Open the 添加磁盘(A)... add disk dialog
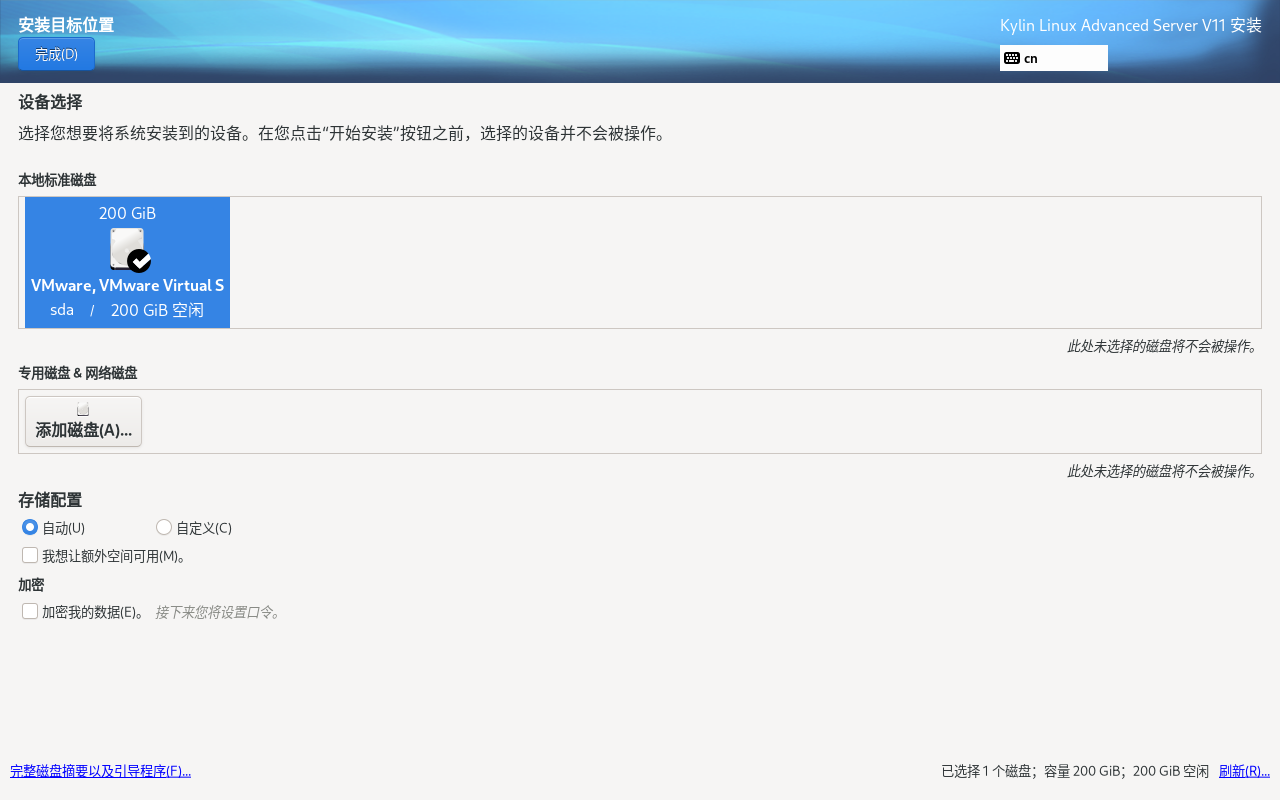The image size is (1280, 800). point(83,421)
